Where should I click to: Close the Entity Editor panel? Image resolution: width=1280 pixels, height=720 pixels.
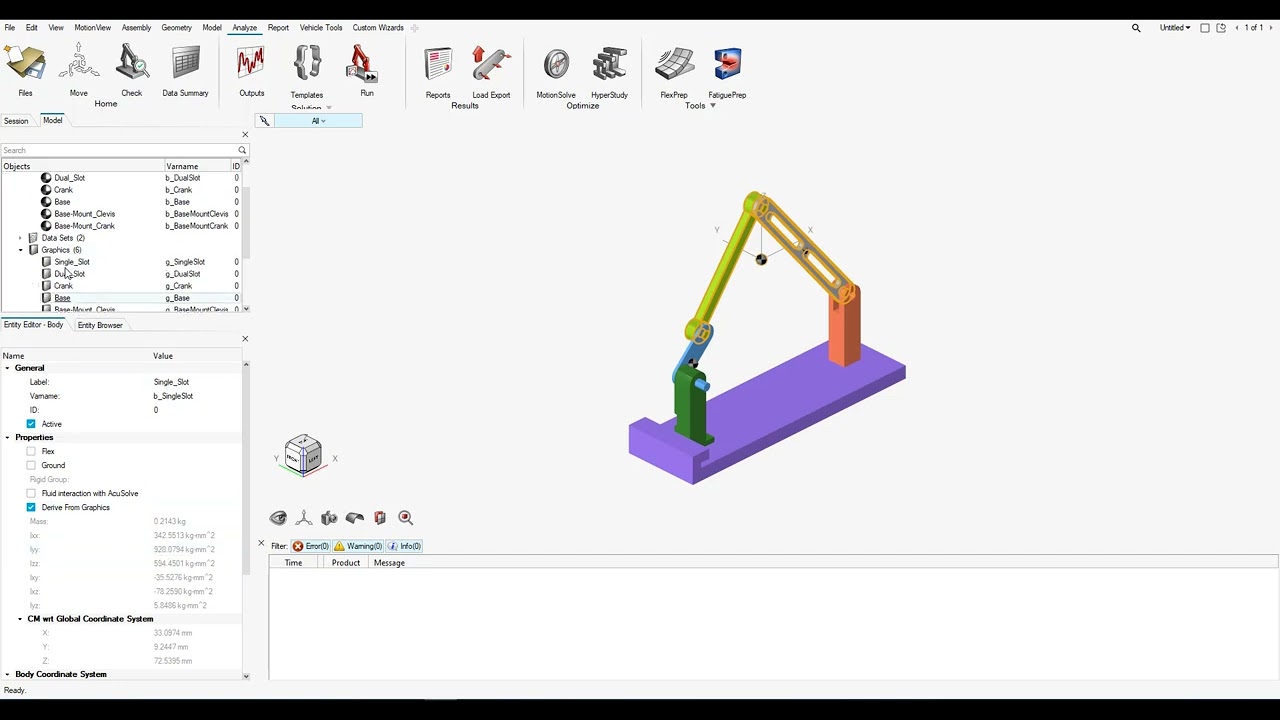(x=245, y=339)
